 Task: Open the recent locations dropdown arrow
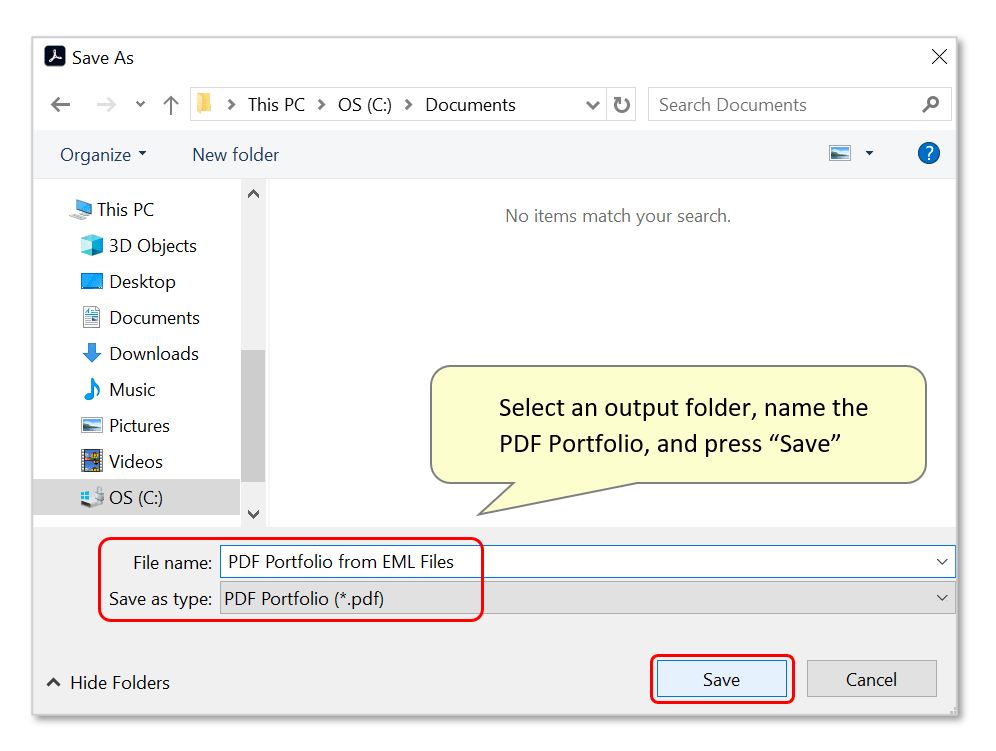click(x=140, y=104)
